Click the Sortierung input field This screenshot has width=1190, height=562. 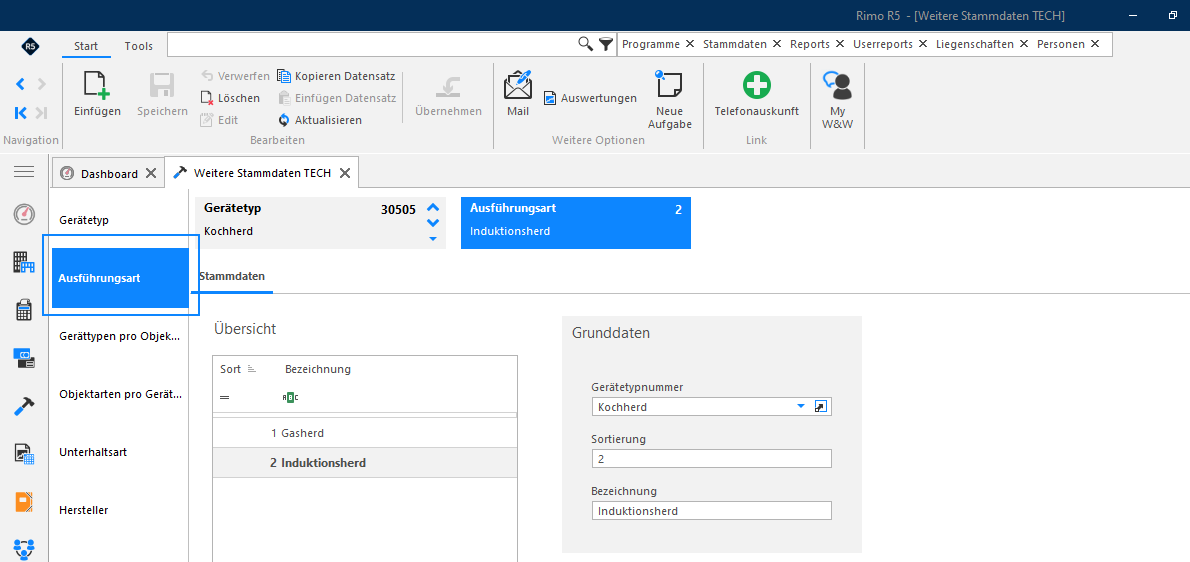[711, 459]
